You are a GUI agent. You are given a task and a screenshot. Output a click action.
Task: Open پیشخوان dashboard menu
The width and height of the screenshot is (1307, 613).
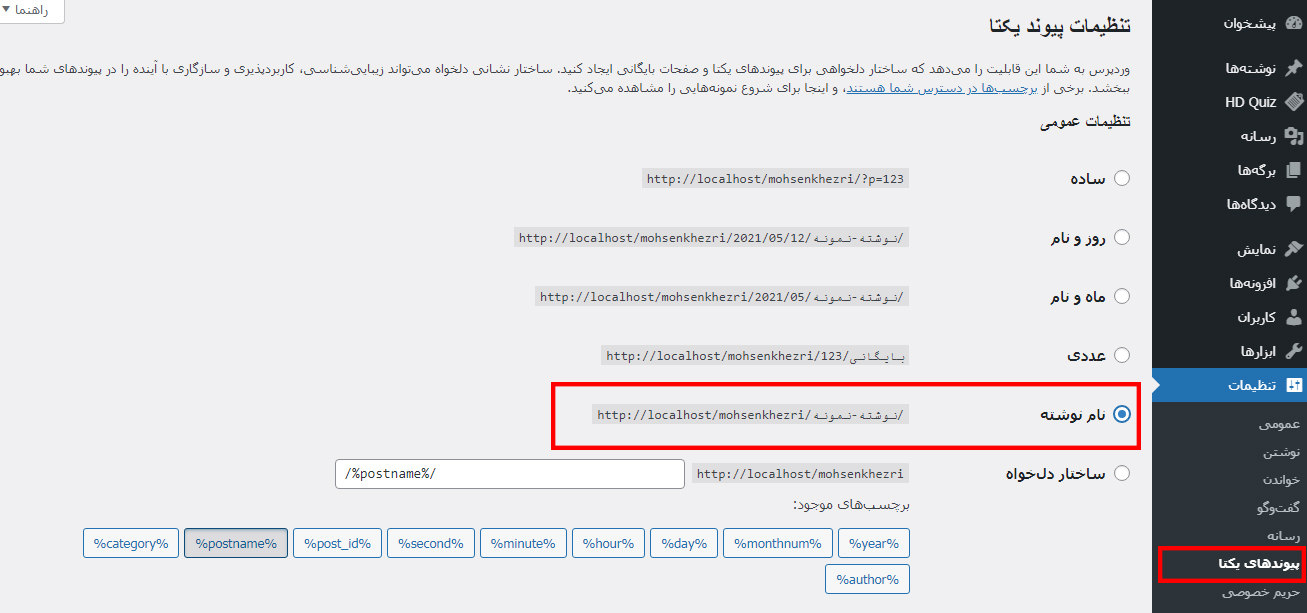1229,22
